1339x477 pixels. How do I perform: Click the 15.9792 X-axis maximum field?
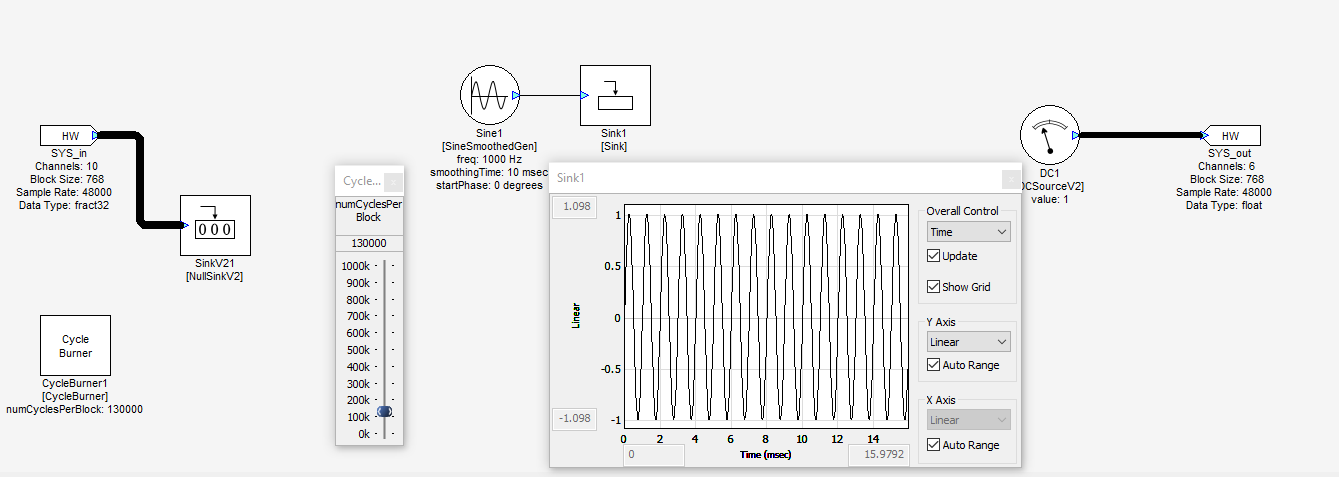(x=879, y=456)
